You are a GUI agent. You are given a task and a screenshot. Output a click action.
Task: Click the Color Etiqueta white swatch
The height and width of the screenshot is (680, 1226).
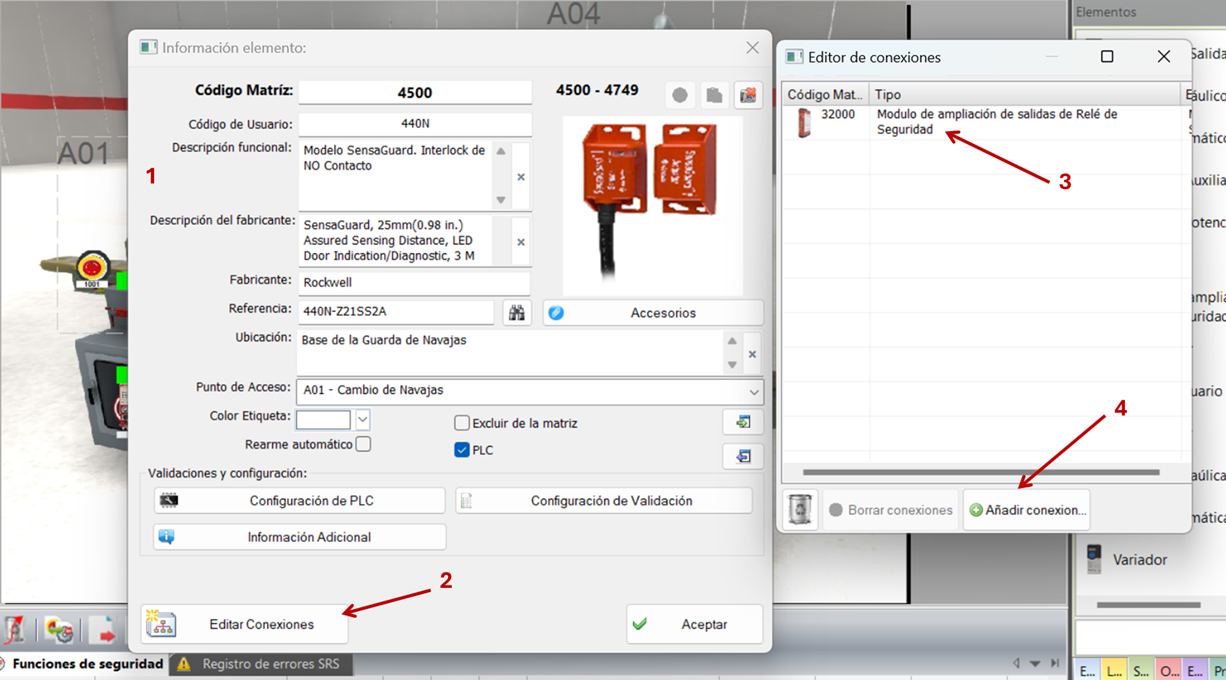[x=324, y=419]
